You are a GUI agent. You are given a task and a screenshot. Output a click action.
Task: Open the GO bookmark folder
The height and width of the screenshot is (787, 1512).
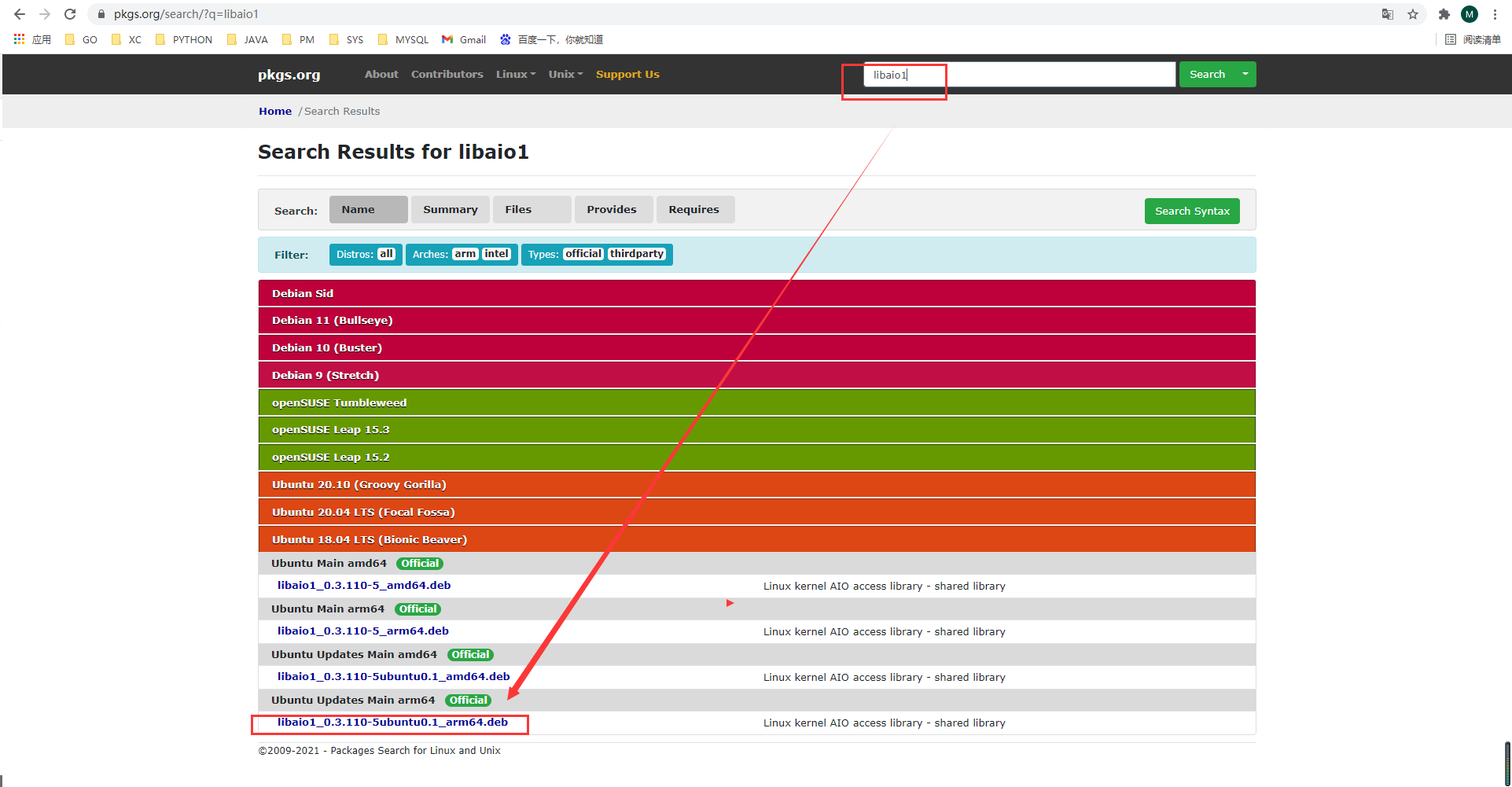pos(81,39)
